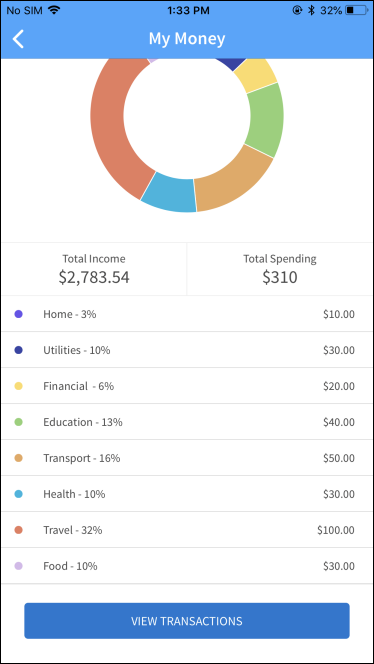The width and height of the screenshot is (374, 664).
Task: Open the Utilities spending row
Action: coord(187,350)
